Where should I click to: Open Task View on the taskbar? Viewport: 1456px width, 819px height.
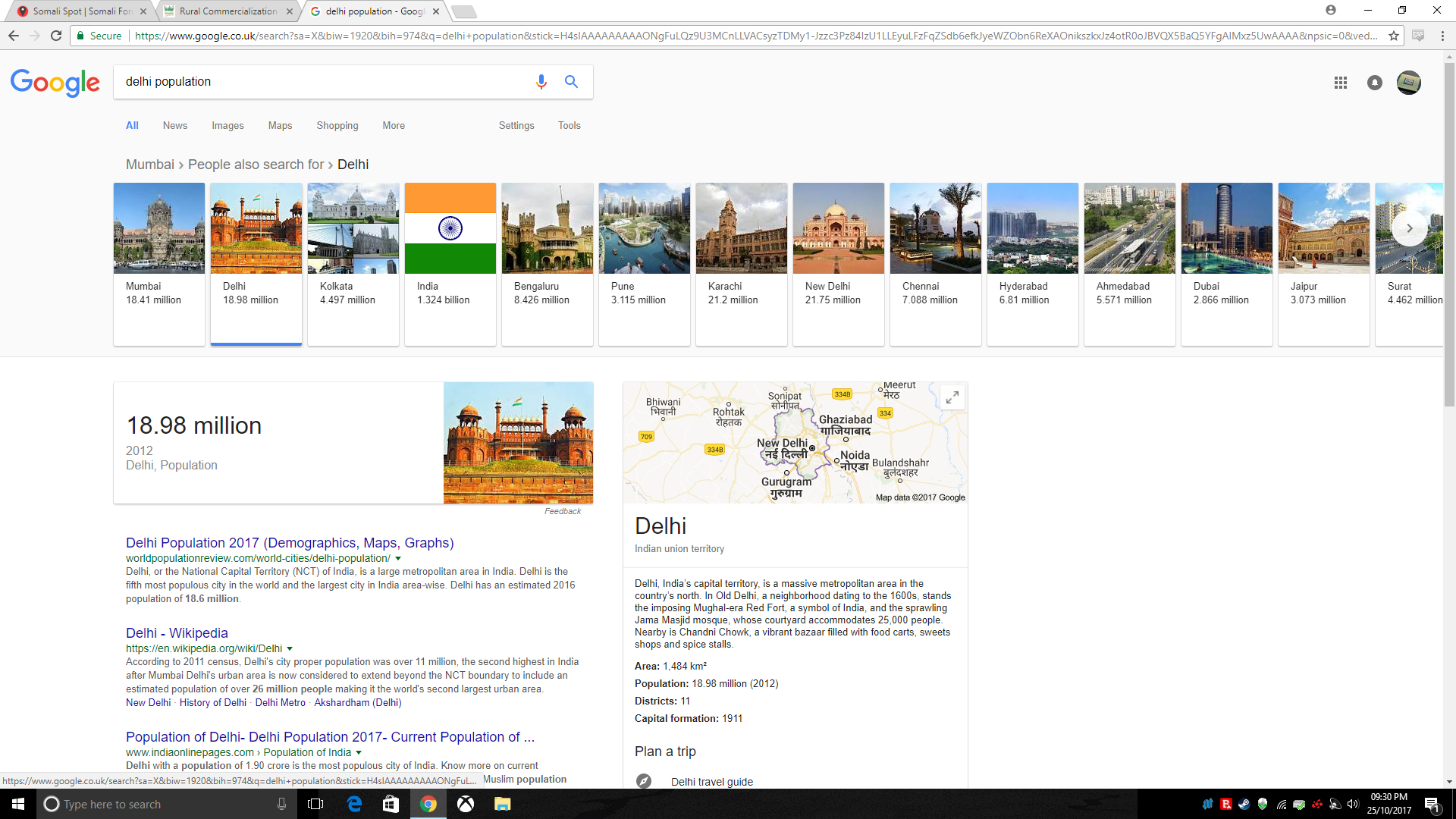tap(315, 804)
